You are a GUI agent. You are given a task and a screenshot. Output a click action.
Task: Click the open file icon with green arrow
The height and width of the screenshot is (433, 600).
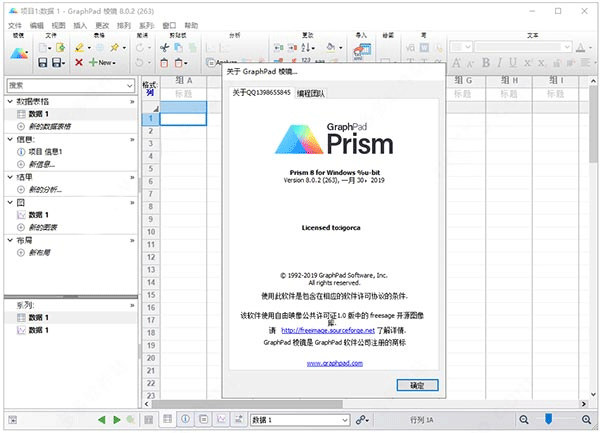click(x=60, y=48)
